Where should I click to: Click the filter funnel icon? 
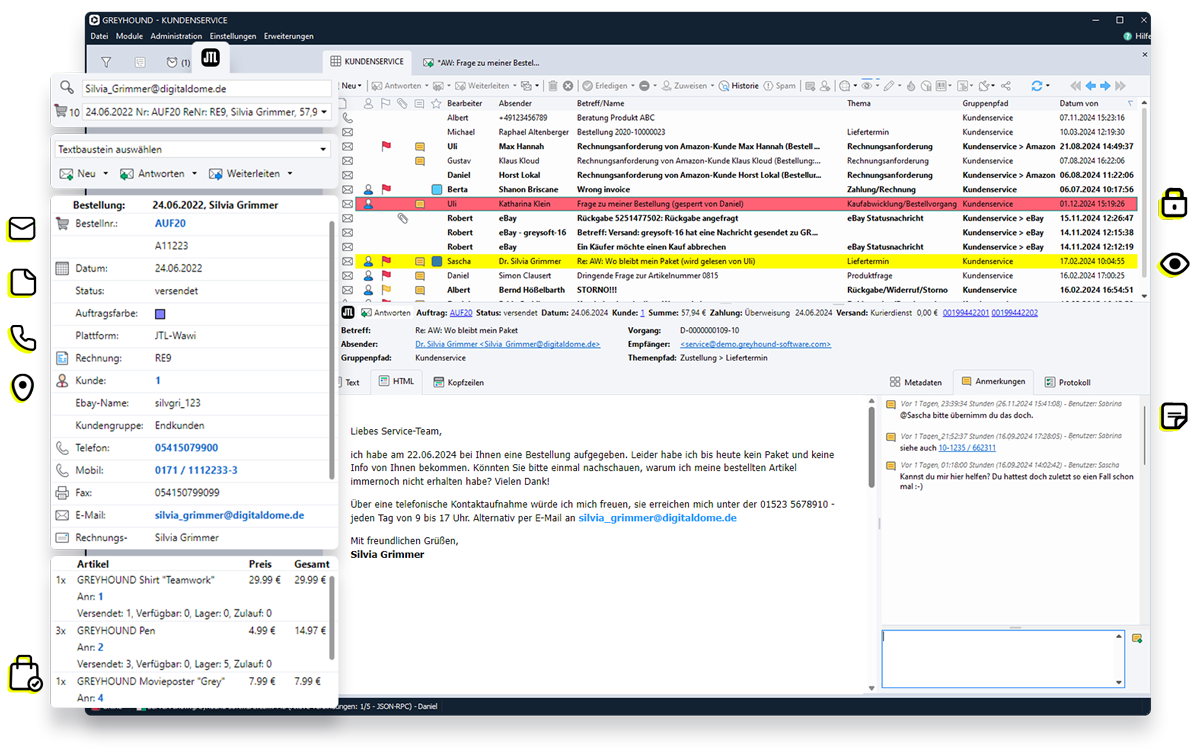click(x=106, y=62)
